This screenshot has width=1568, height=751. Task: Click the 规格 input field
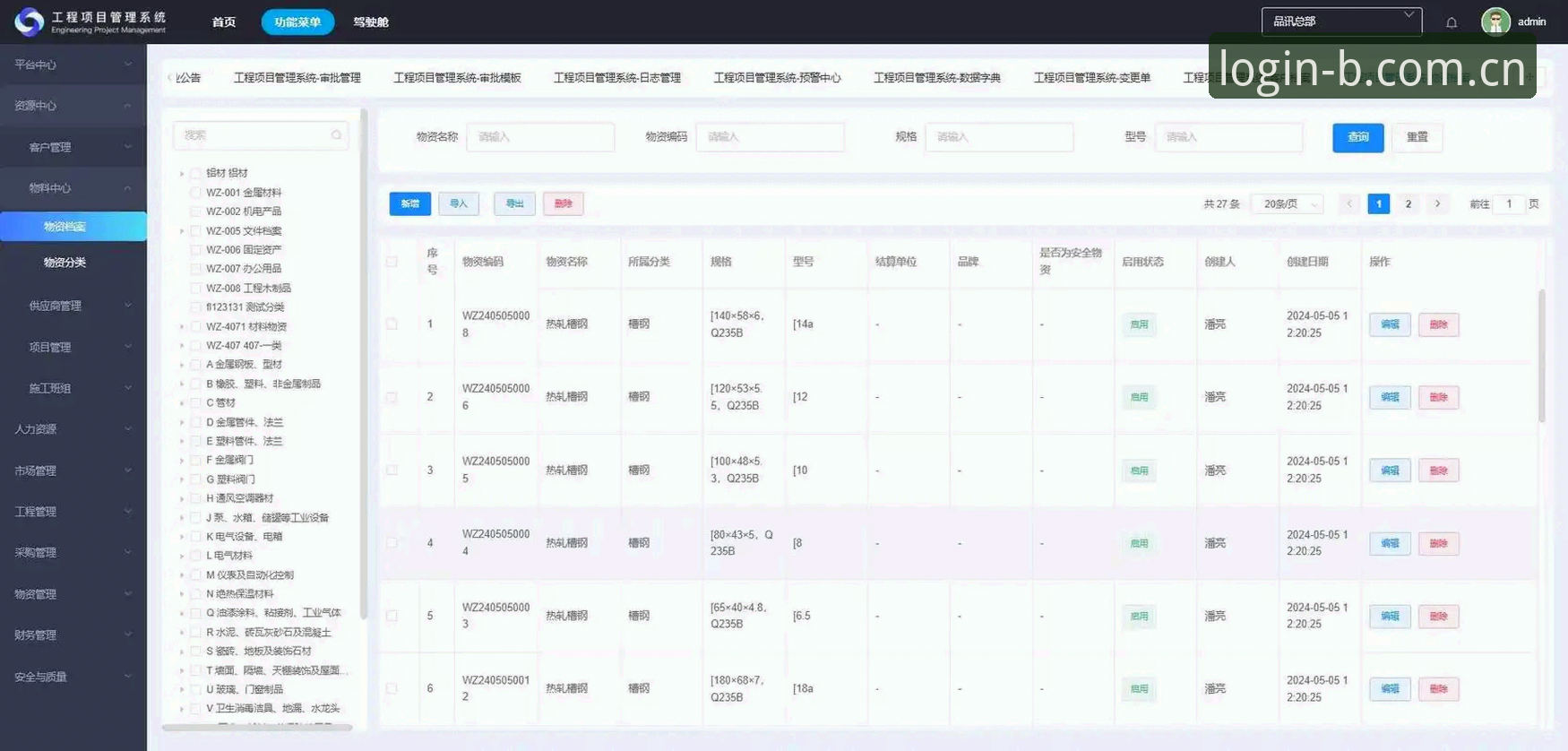[999, 137]
